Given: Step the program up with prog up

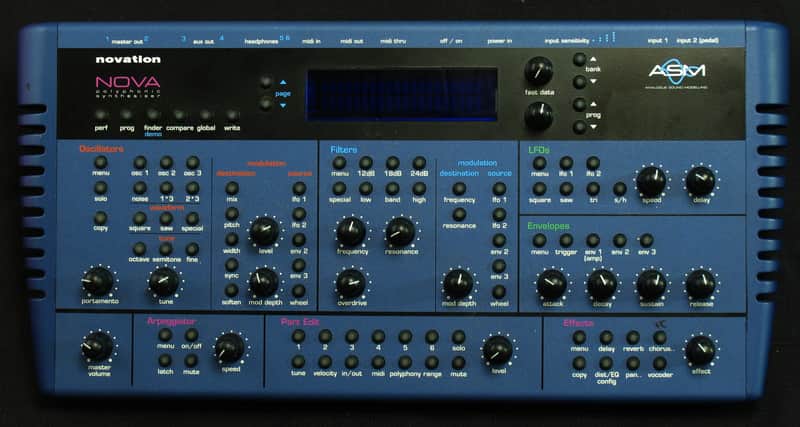Looking at the screenshot, I should click(x=579, y=105).
